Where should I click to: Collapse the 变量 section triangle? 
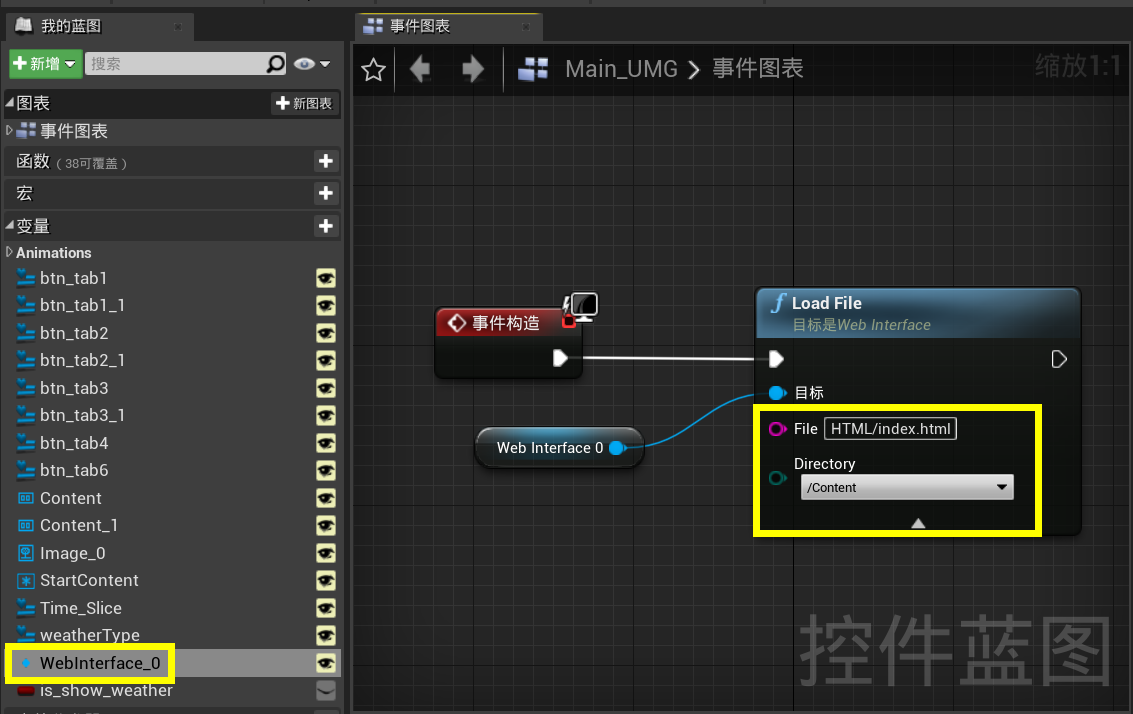[9, 225]
